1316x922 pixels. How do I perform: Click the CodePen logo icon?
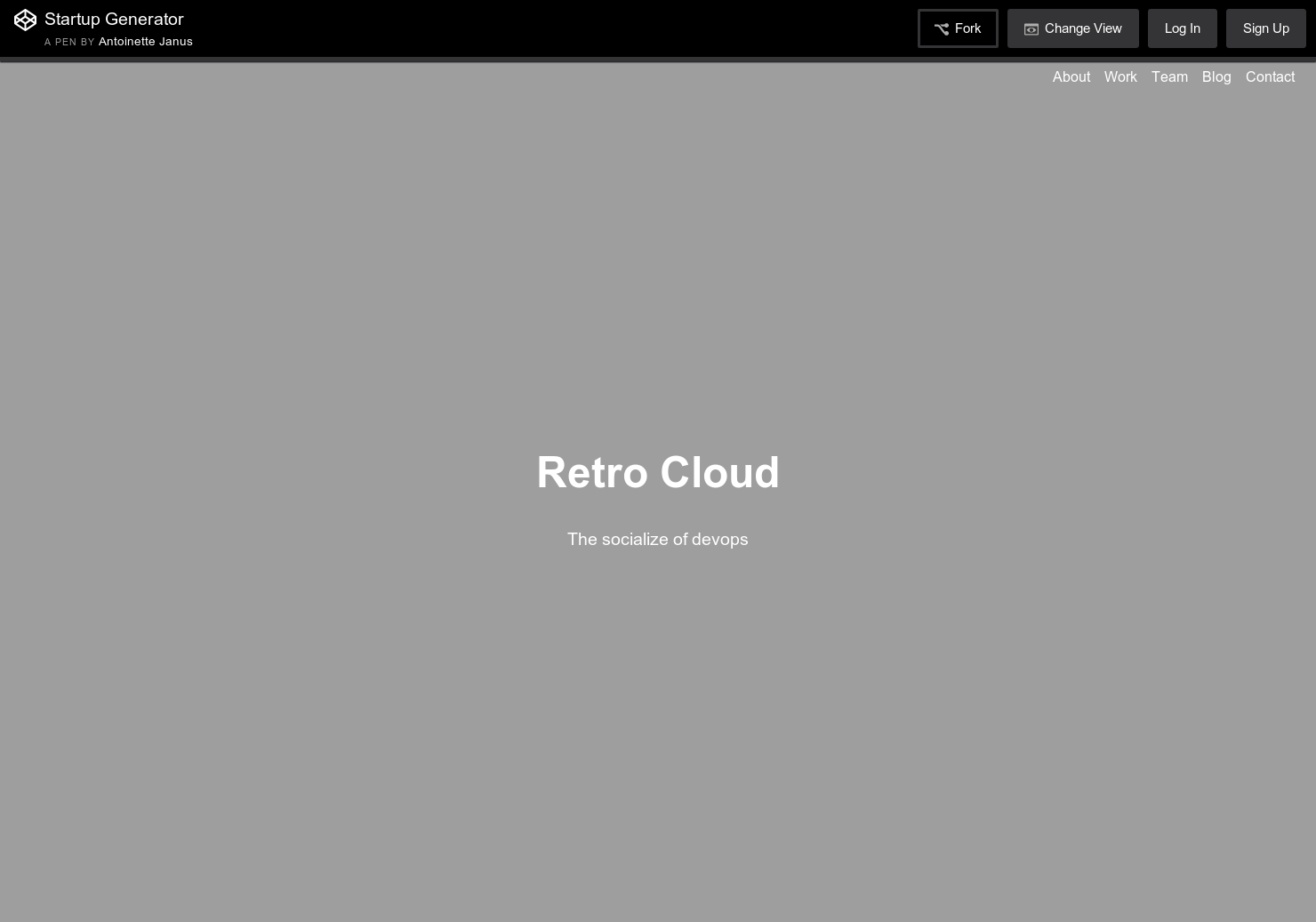25,20
